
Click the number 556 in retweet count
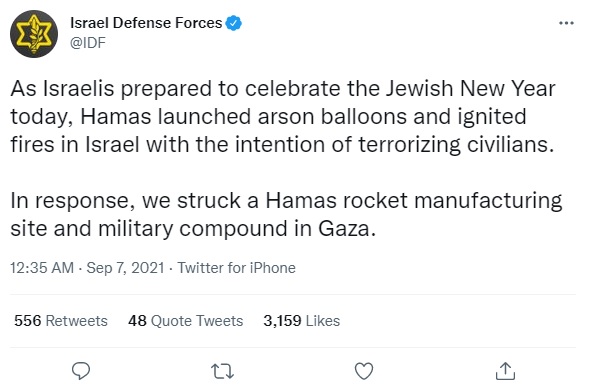[x=28, y=321]
